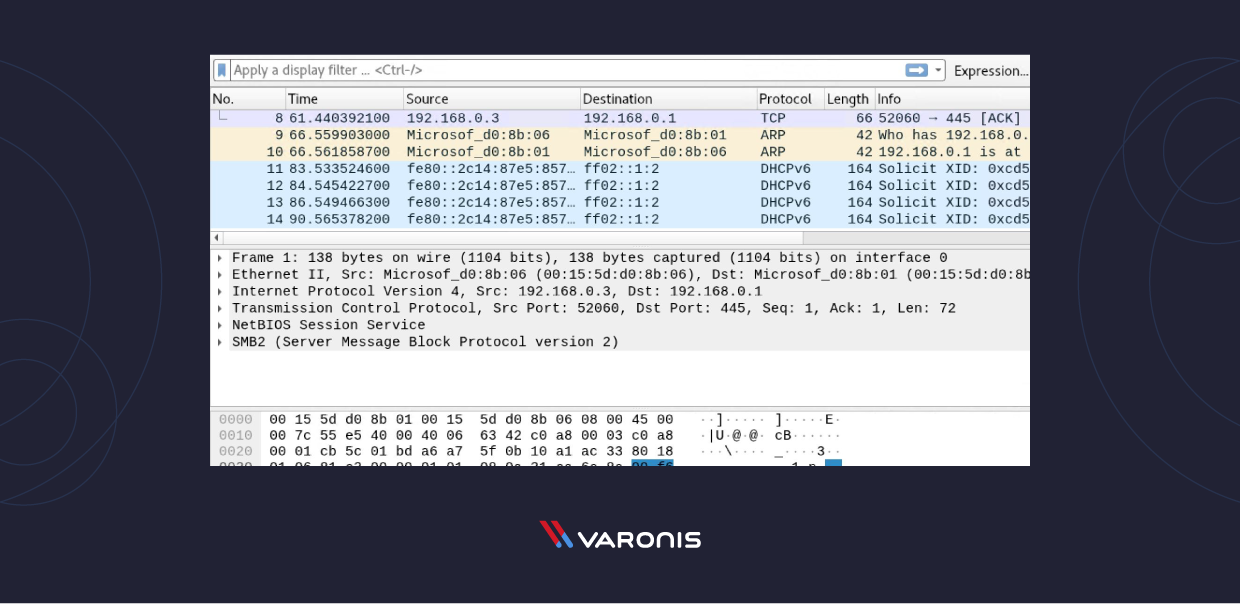Expand the Frame 1 details

pos(219,257)
